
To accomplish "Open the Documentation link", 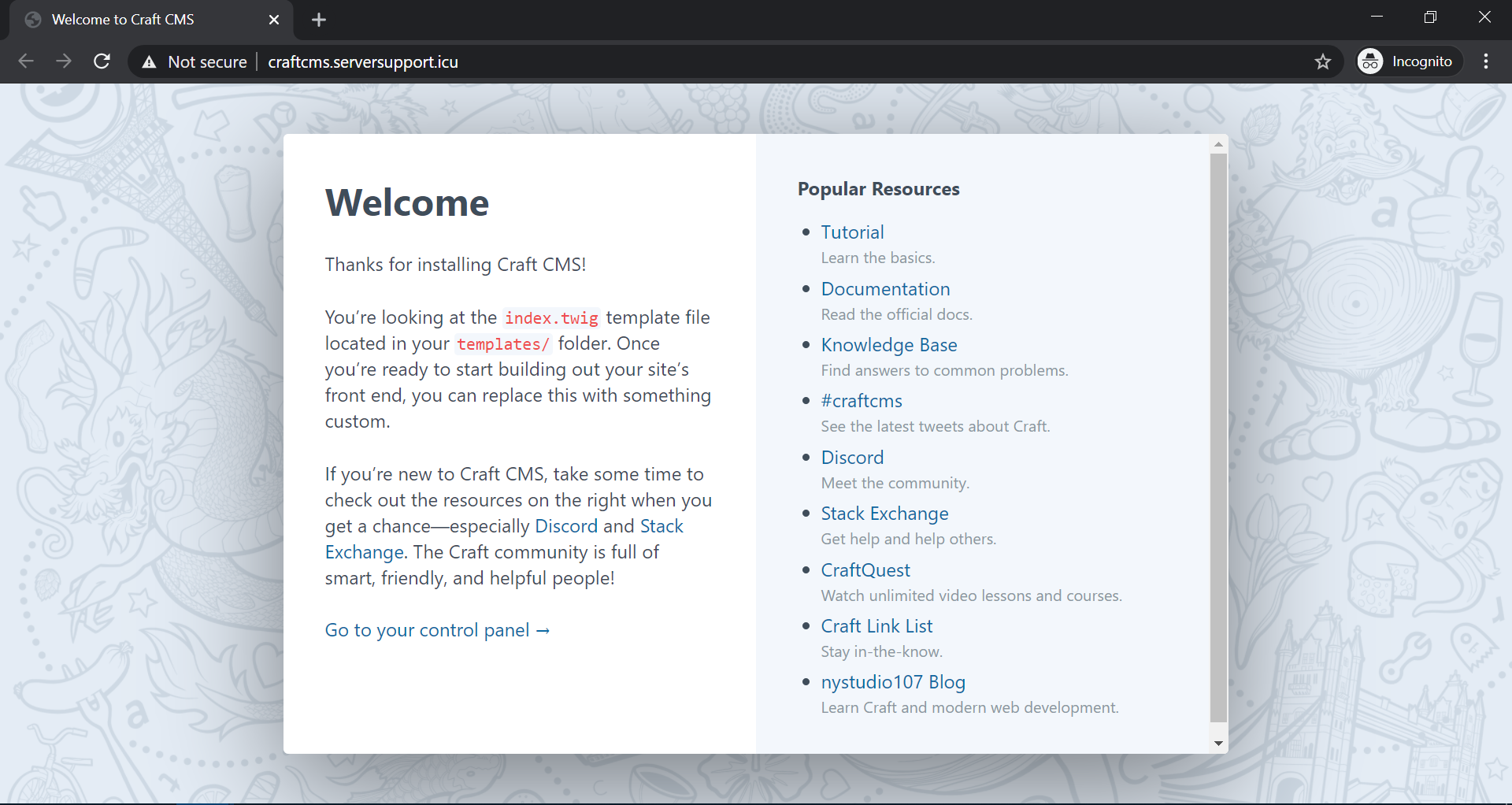I will (885, 289).
